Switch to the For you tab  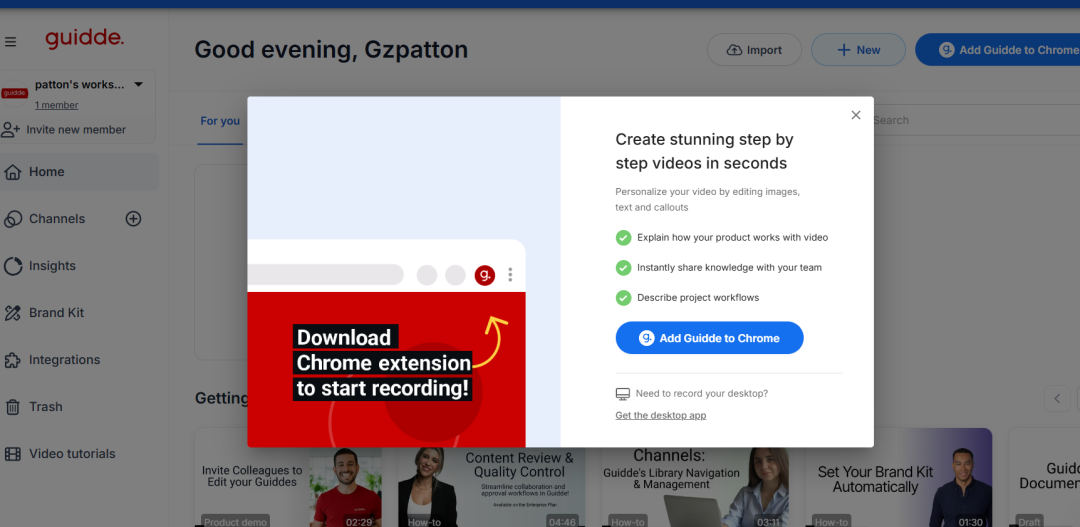tap(220, 121)
